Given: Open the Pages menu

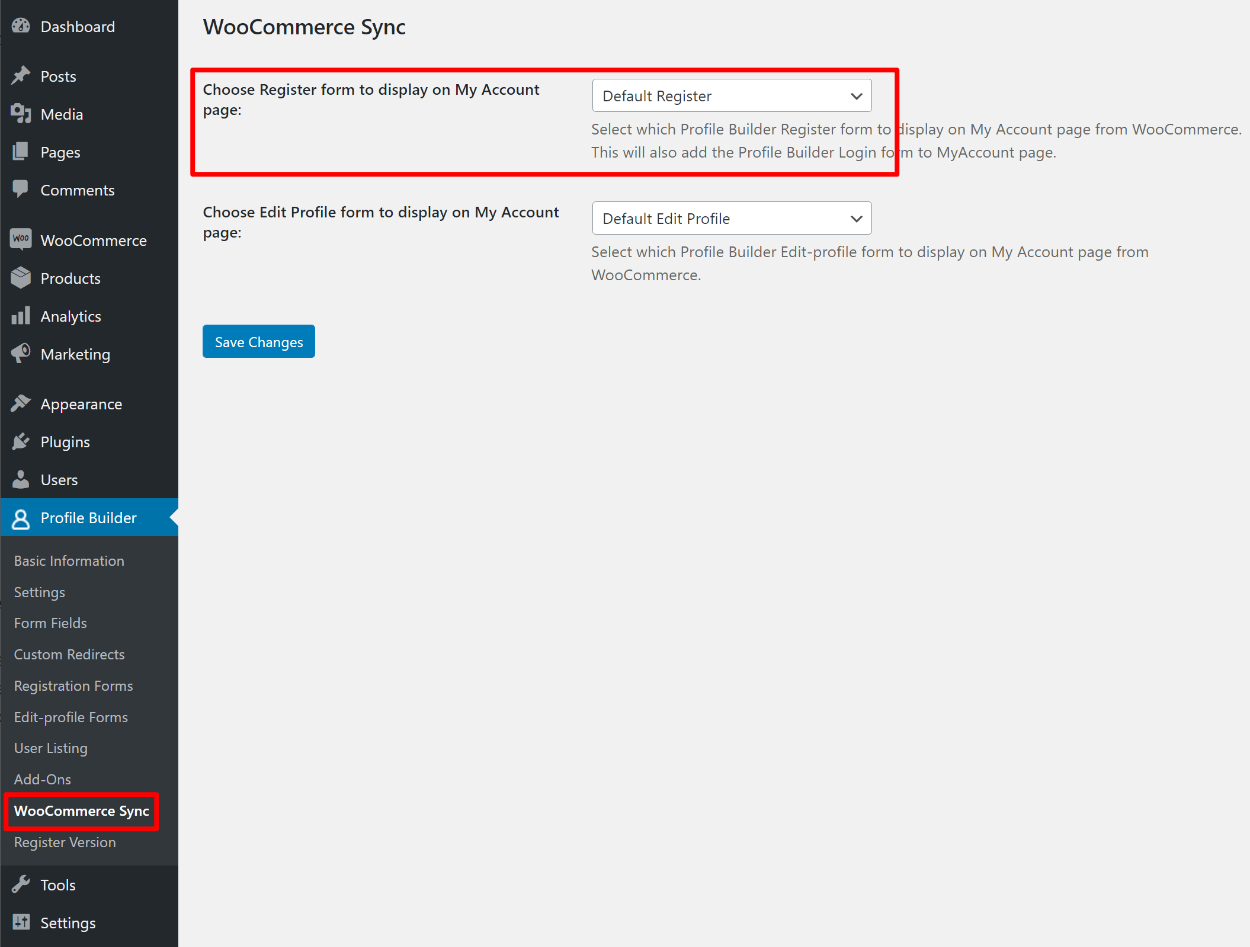Looking at the screenshot, I should pyautogui.click(x=89, y=153).
